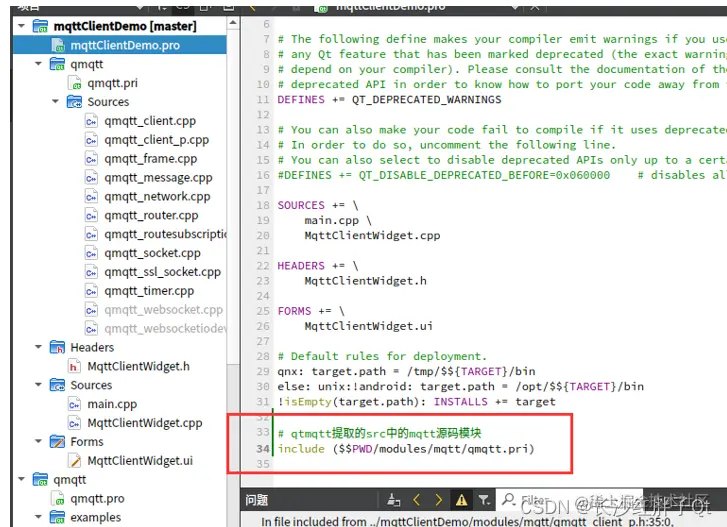The image size is (727, 527).
Task: Click the INSTALLS += target line
Action: 416,401
